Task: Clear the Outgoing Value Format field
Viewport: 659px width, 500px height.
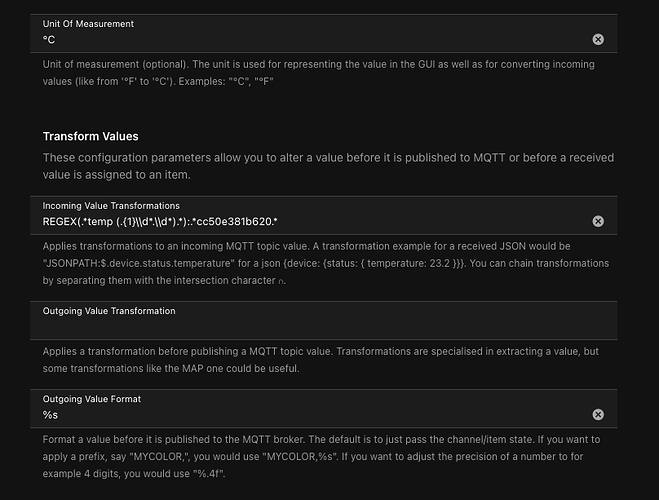Action: (598, 414)
